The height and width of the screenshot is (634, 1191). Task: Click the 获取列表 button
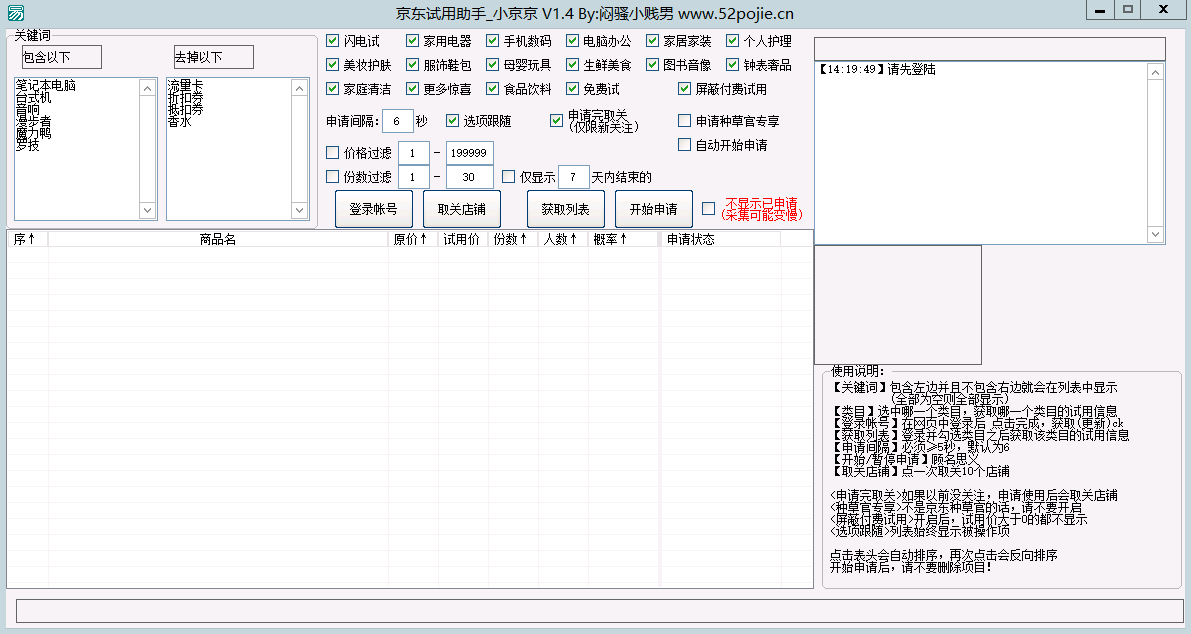click(x=566, y=209)
